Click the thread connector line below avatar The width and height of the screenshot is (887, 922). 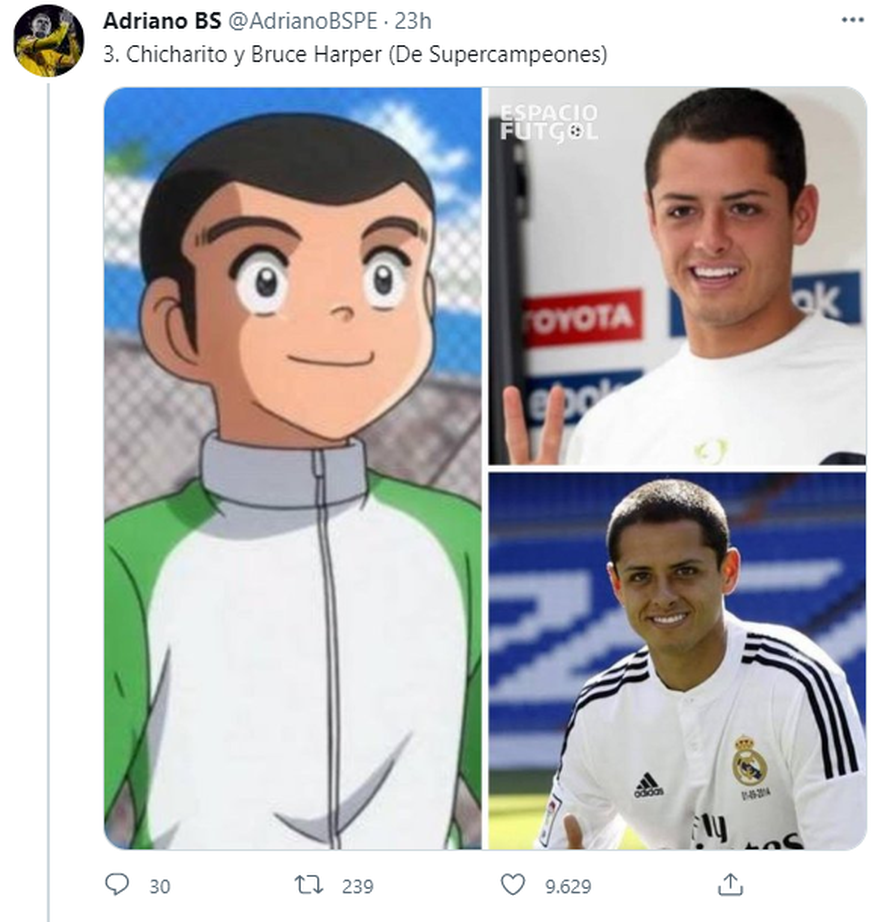(x=48, y=502)
